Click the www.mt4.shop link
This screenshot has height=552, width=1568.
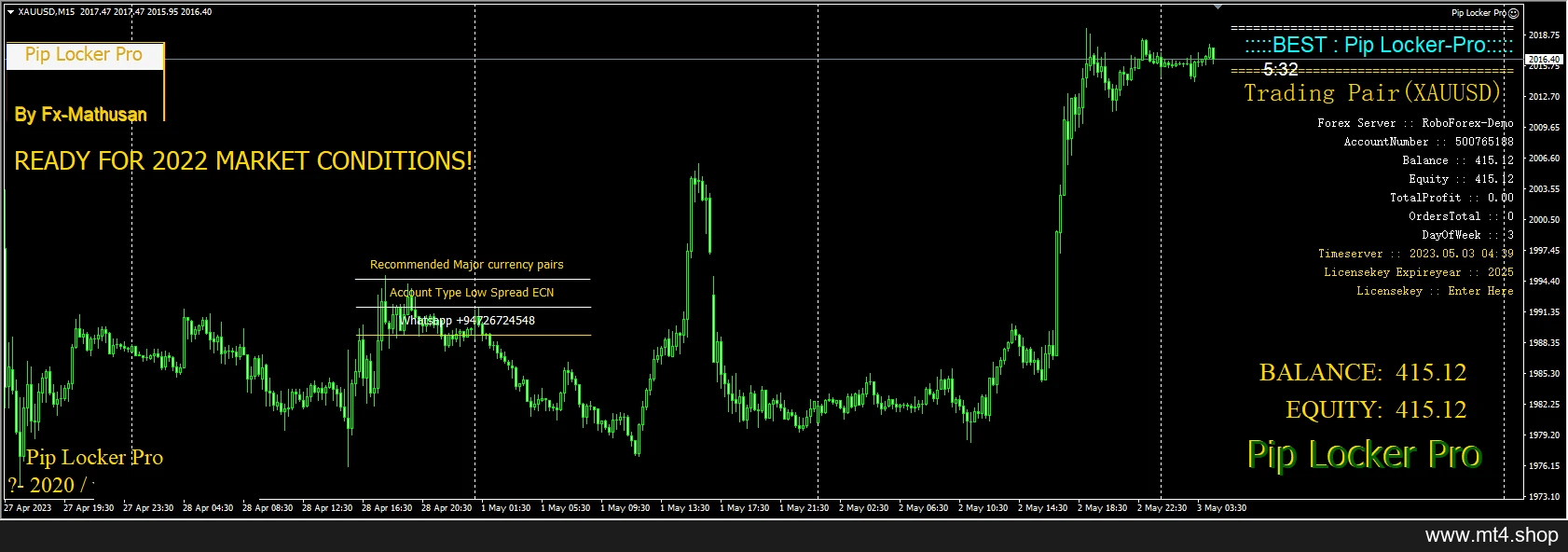[1492, 535]
